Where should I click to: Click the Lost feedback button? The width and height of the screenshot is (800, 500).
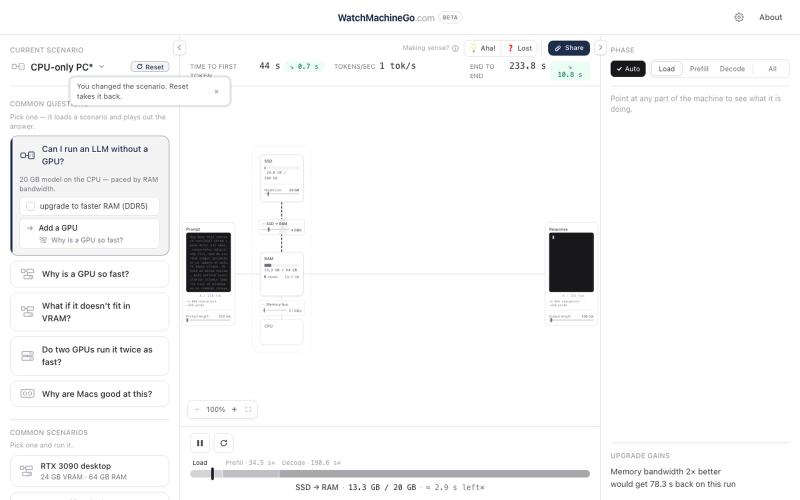pos(520,48)
